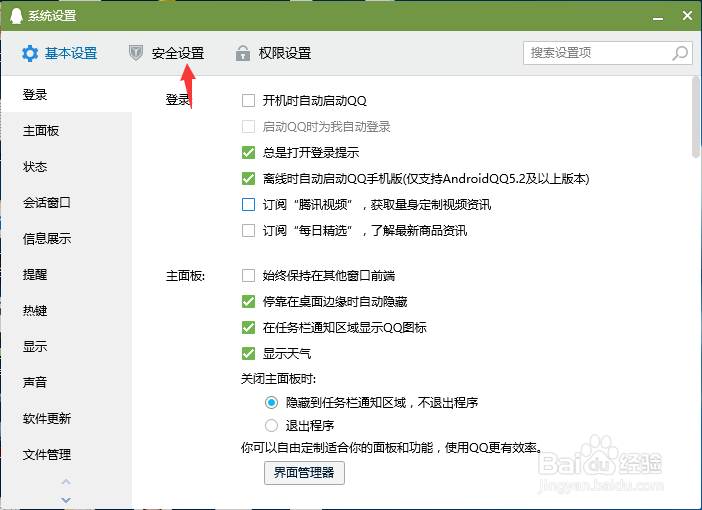
Task: Uncheck 显示天气 checkbox
Action: point(248,353)
